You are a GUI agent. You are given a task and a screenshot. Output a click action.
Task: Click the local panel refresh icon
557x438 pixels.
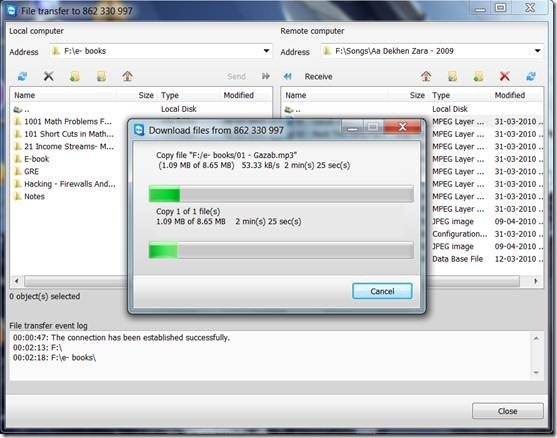coord(22,76)
